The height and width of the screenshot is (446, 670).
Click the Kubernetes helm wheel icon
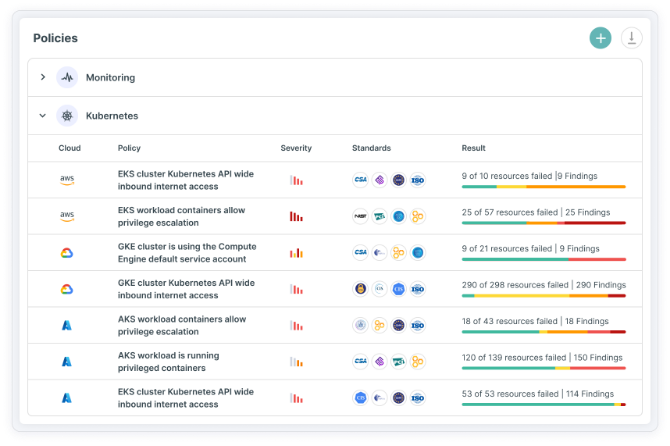67,116
